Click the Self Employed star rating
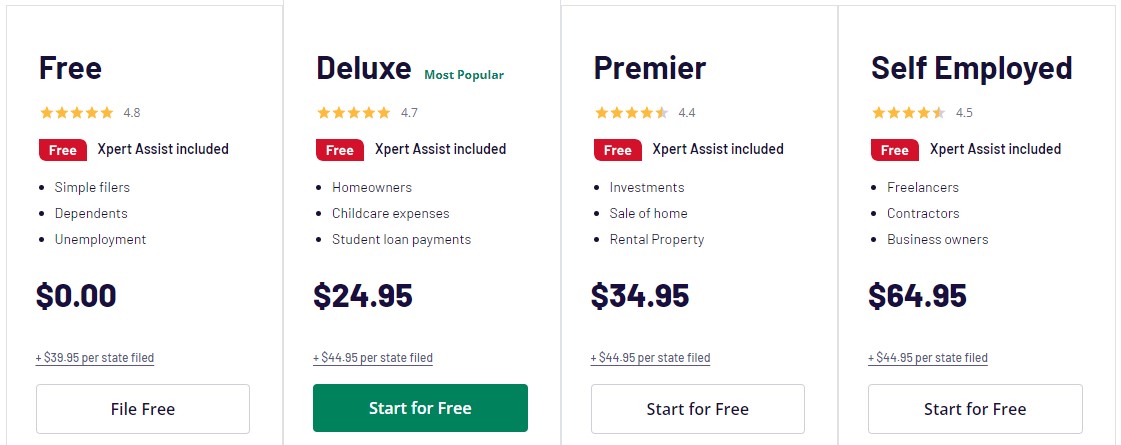The image size is (1121, 445). [909, 113]
